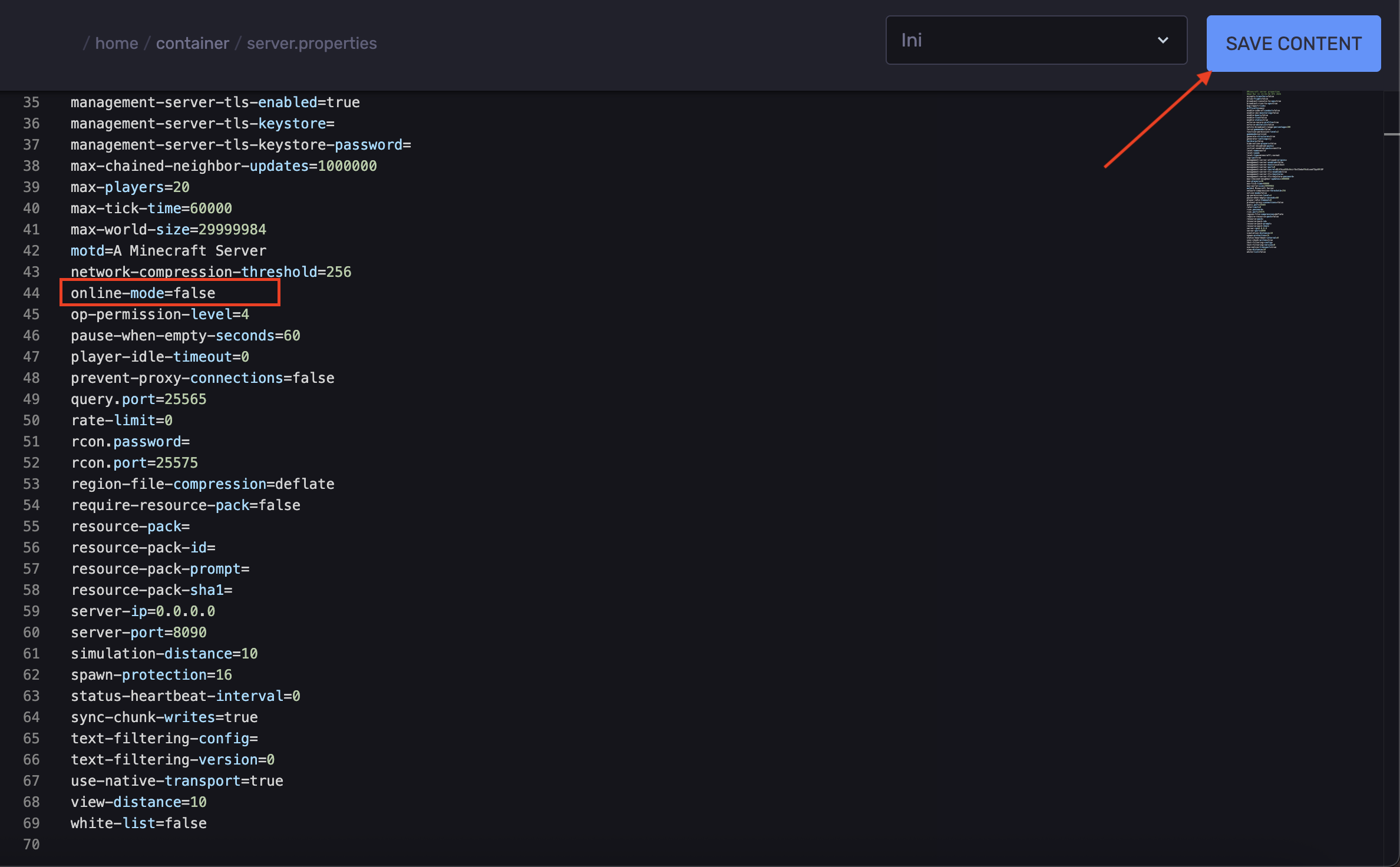
Task: Place cursor on online-mode=false line
Action: [x=143, y=293]
